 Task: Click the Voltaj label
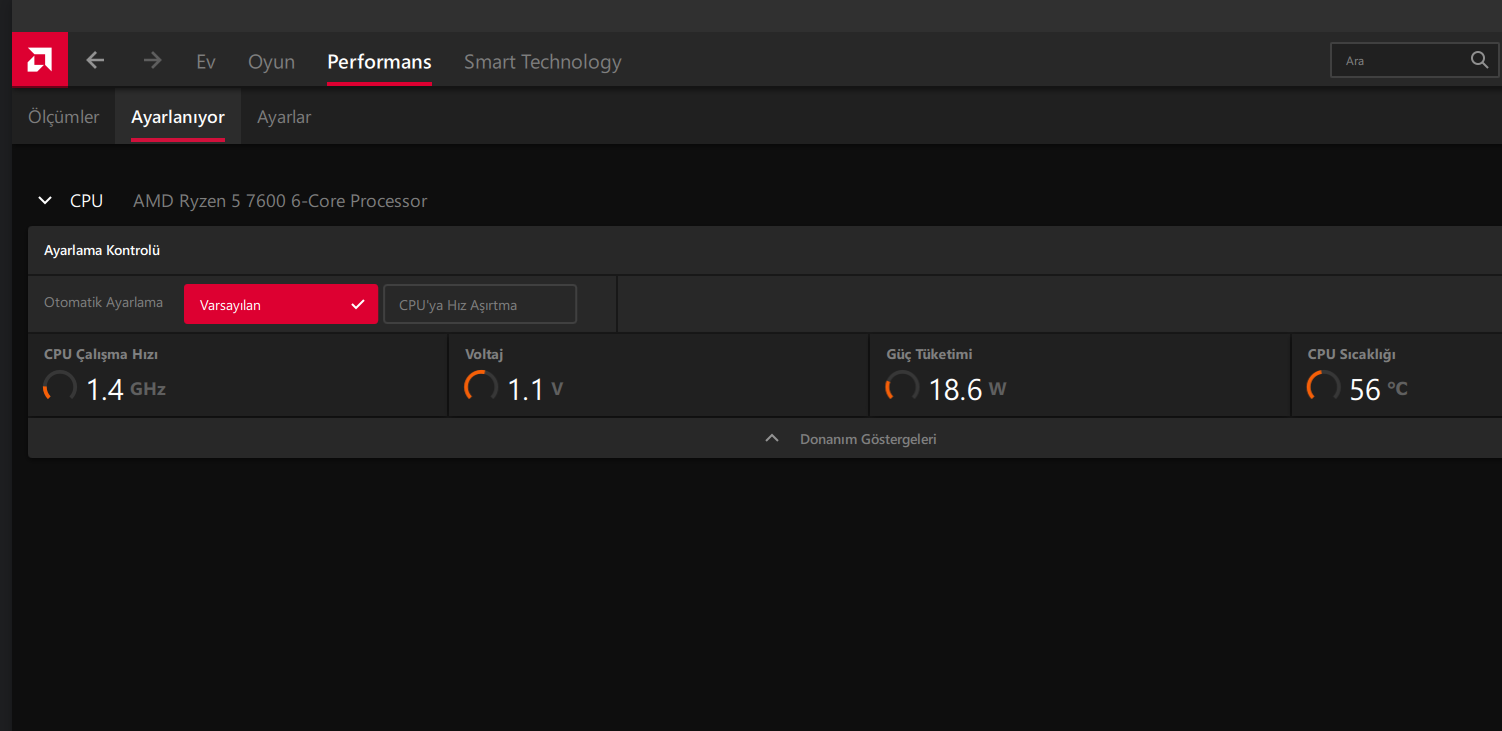[484, 354]
